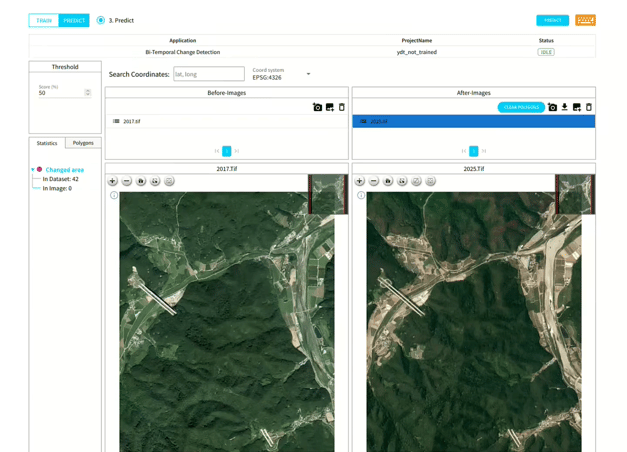
Task: Click the Search Coordinates input field
Action: (x=208, y=74)
